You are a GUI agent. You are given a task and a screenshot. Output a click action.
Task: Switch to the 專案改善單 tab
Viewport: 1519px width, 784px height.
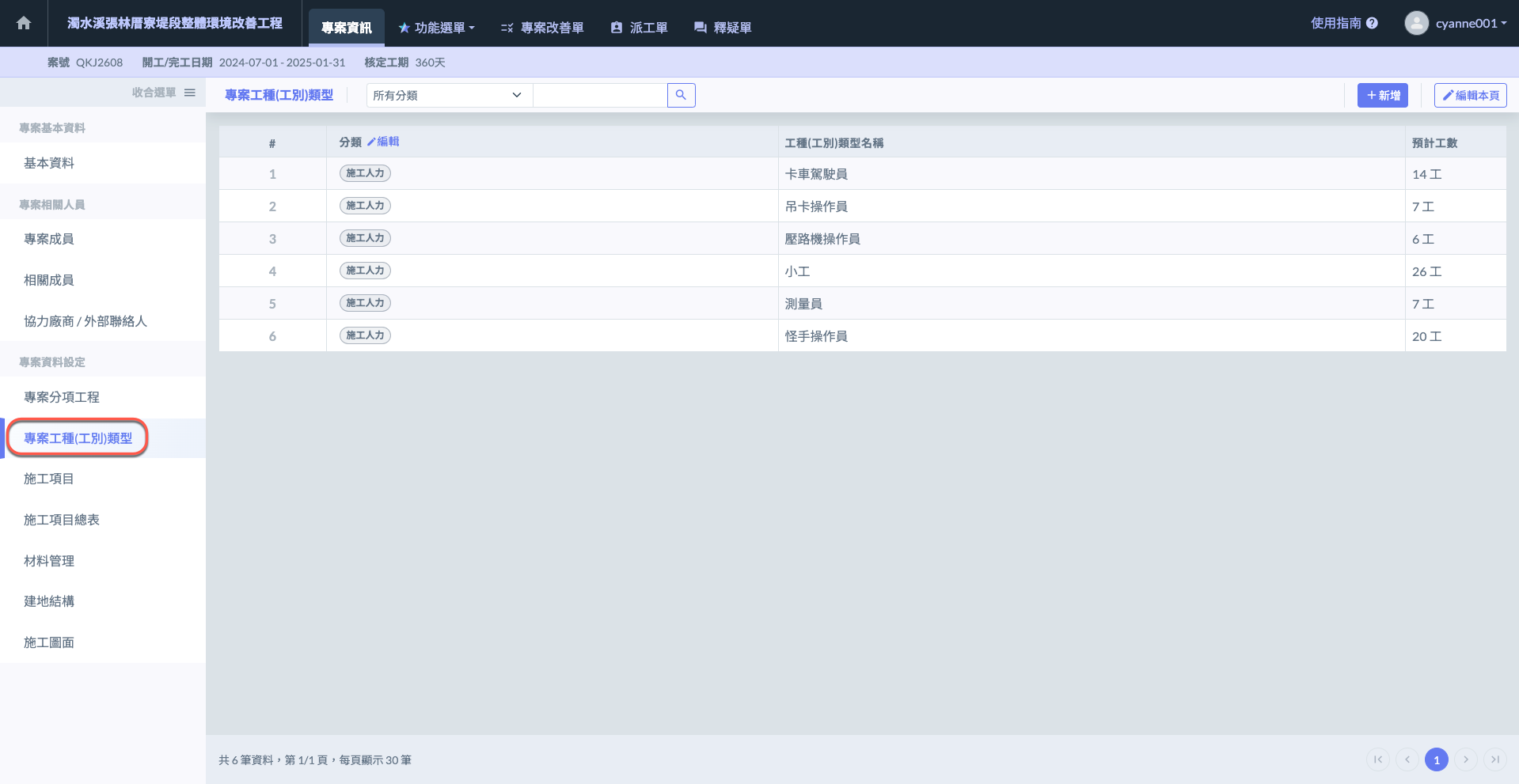[543, 28]
